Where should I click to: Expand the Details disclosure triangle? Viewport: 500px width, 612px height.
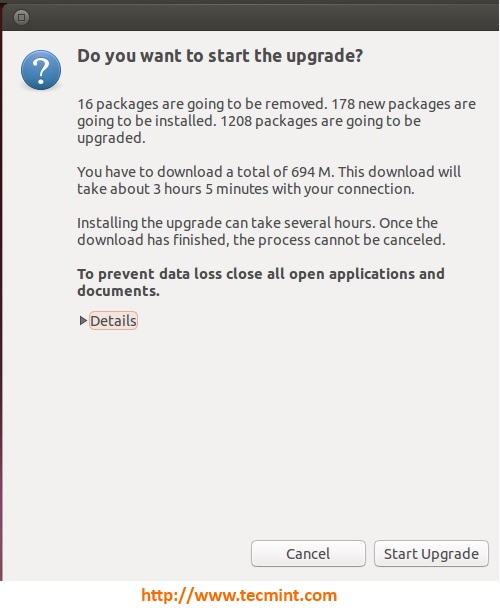coord(83,321)
